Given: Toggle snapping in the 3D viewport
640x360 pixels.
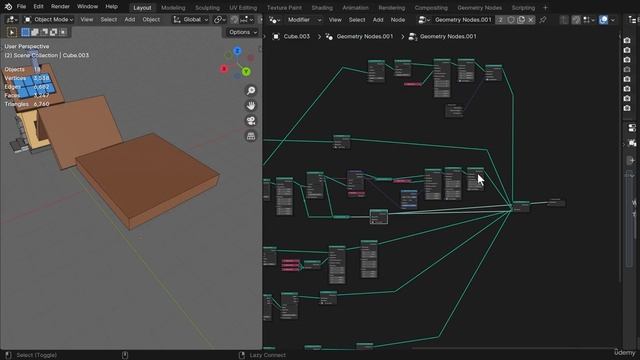Looking at the screenshot, I should [234, 20].
